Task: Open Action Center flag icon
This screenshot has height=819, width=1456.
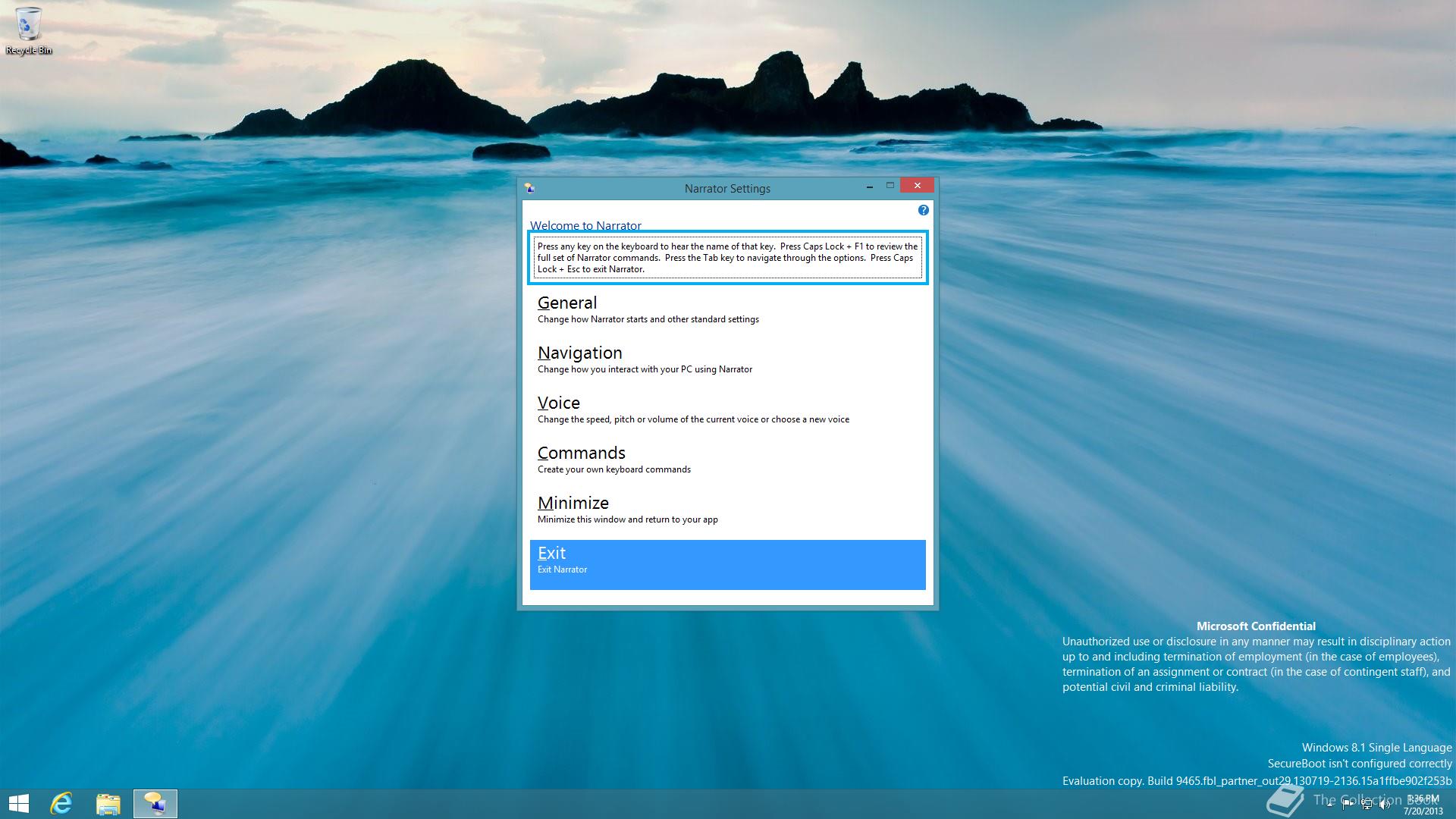Action: tap(1348, 805)
